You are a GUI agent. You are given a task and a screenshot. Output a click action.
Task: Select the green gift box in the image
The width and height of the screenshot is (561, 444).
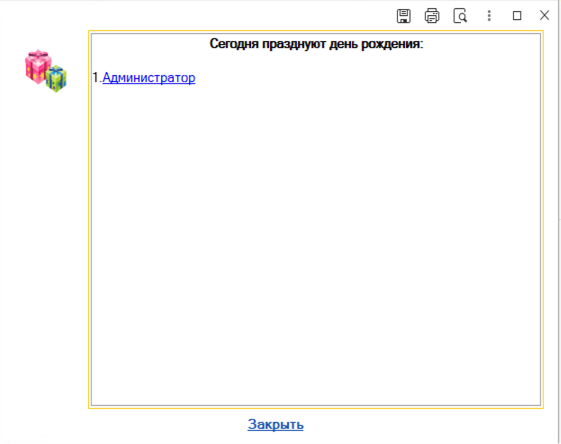(x=57, y=79)
